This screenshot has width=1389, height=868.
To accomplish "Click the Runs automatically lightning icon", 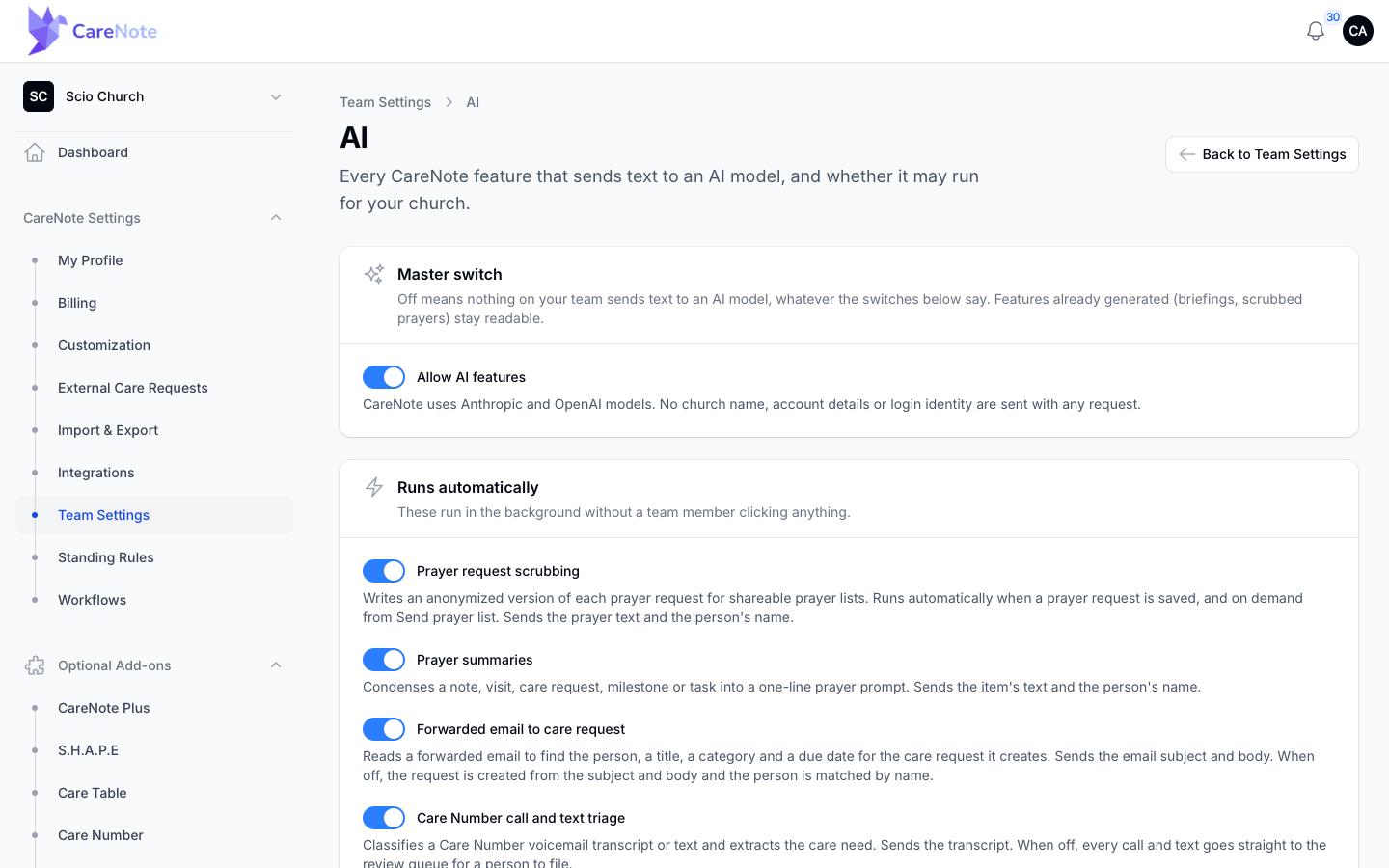I will click(374, 487).
